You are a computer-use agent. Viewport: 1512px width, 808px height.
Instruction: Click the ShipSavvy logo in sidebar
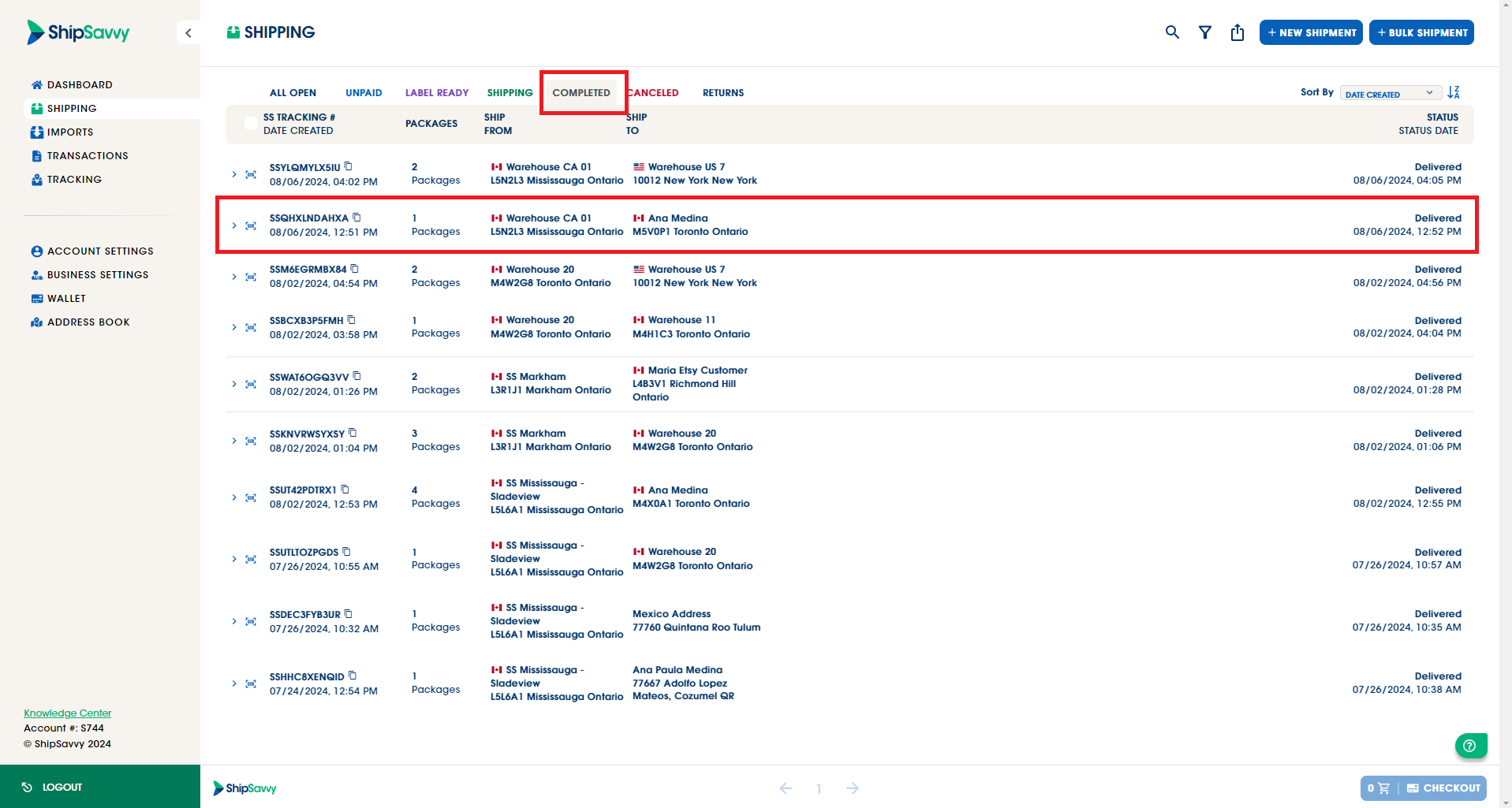coord(78,32)
